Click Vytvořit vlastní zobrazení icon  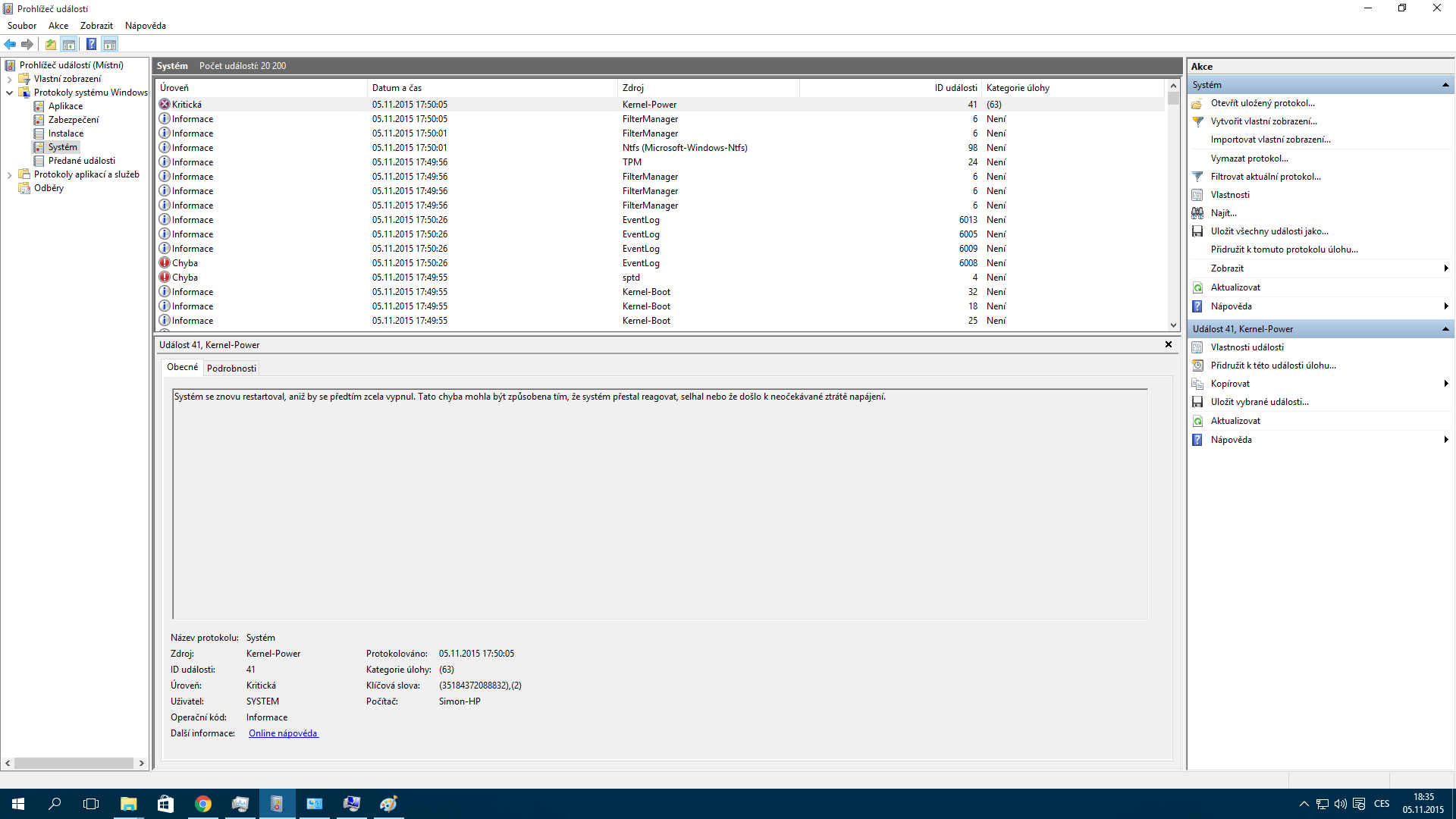pos(1197,121)
